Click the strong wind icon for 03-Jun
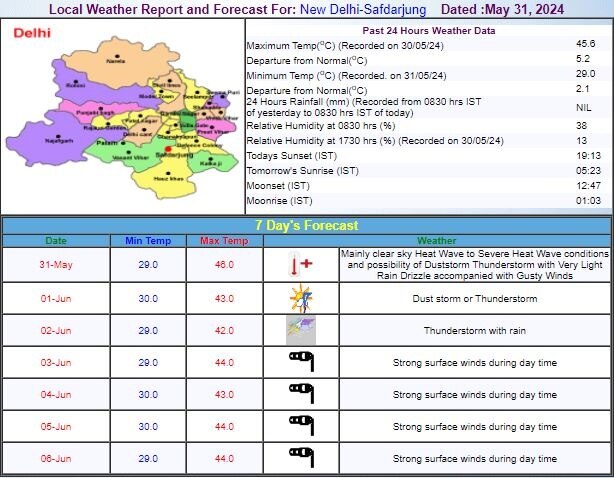Viewport: 614px width, 478px height. tap(299, 362)
